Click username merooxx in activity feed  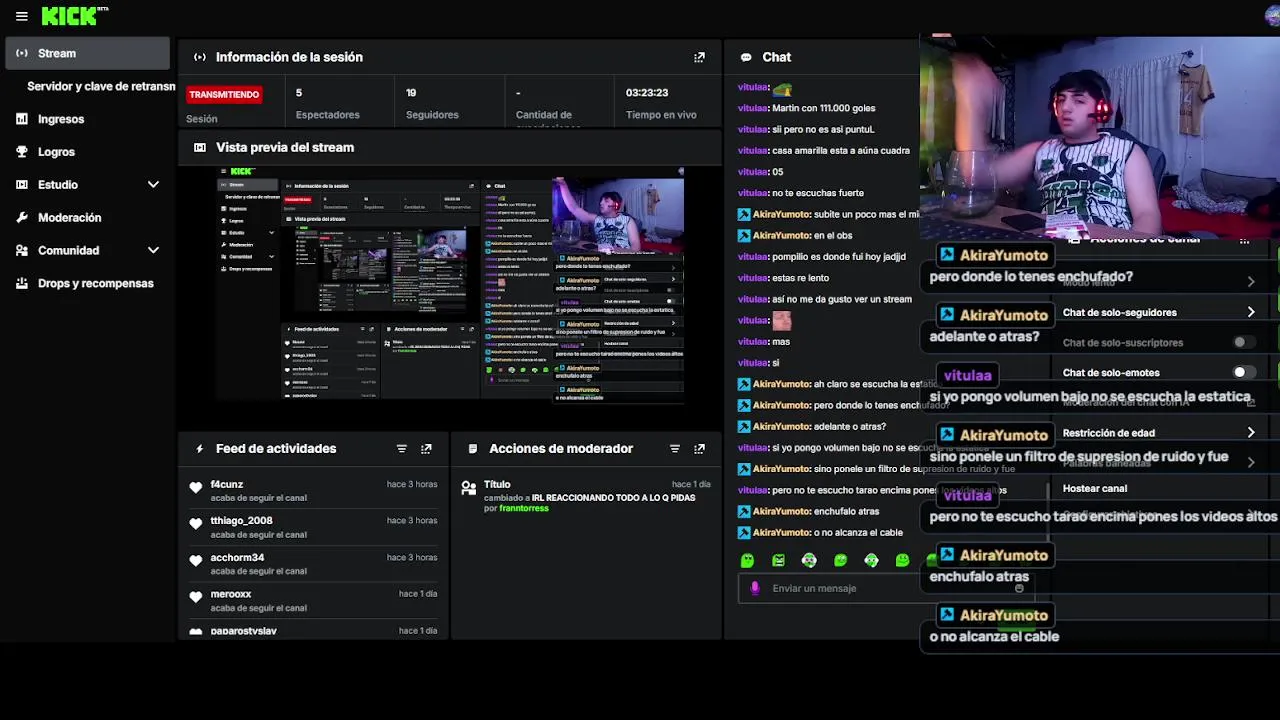click(x=231, y=594)
